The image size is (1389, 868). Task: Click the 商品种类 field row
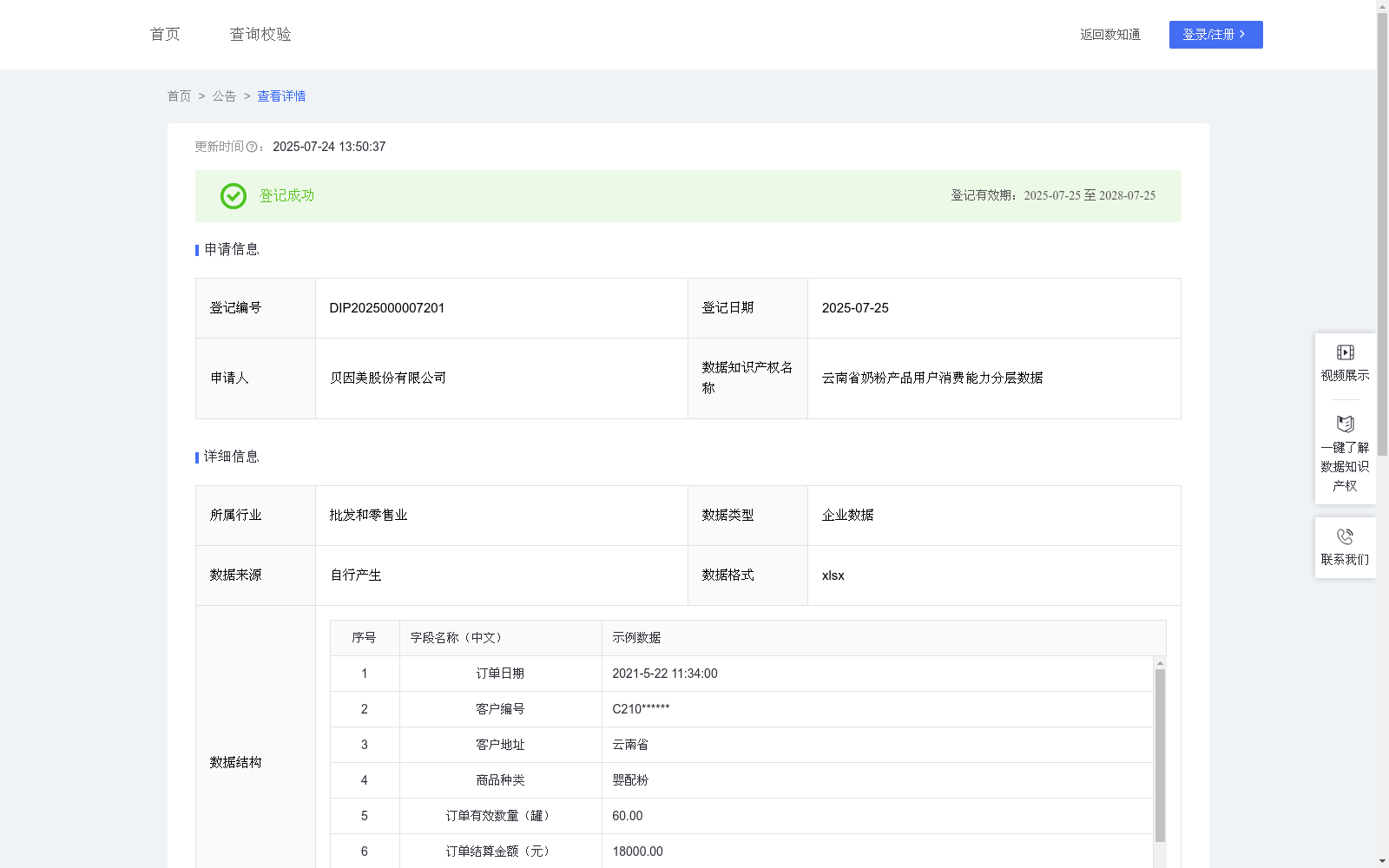(x=741, y=780)
